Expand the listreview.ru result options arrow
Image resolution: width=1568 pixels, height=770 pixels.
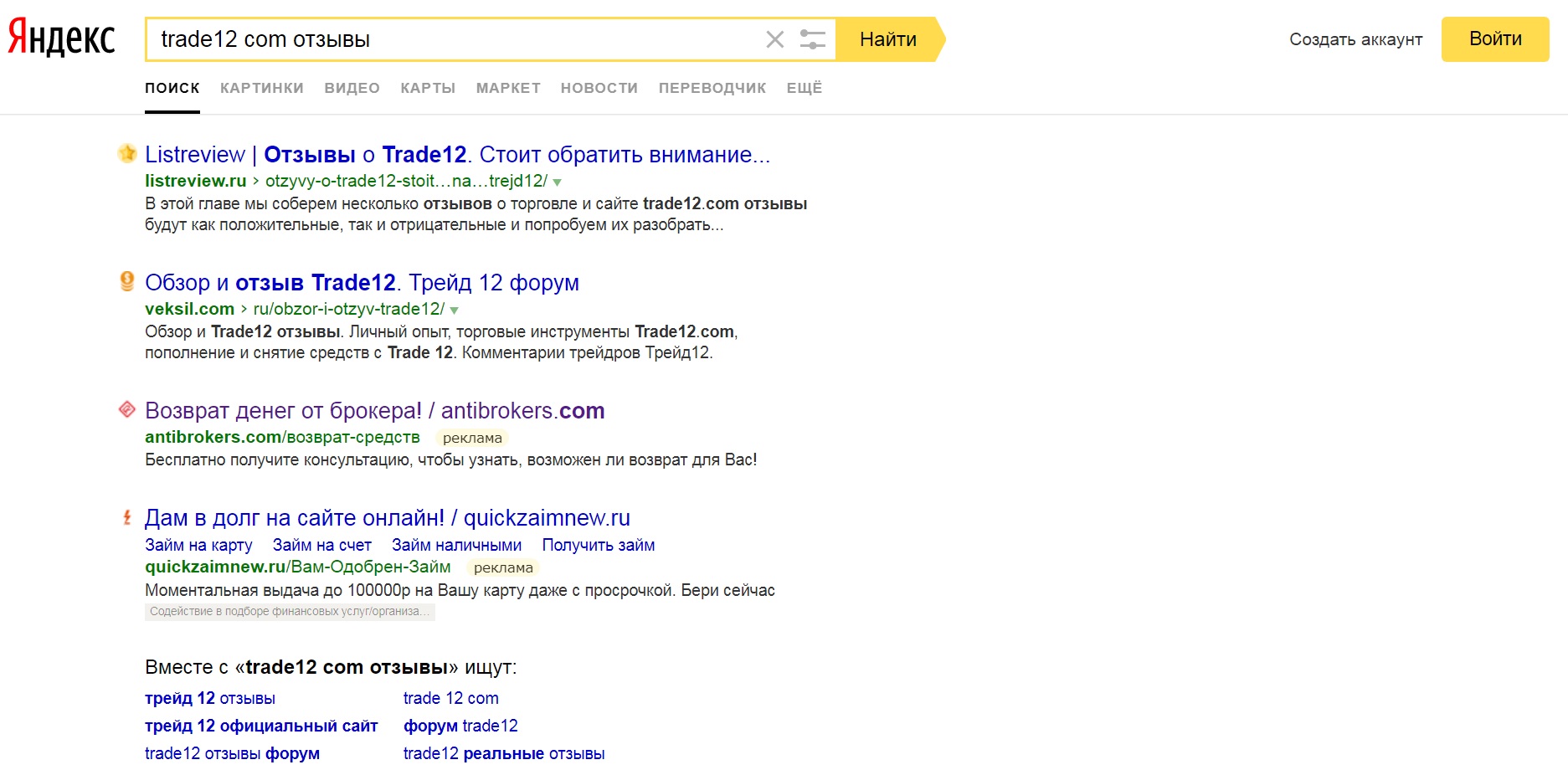tap(558, 182)
